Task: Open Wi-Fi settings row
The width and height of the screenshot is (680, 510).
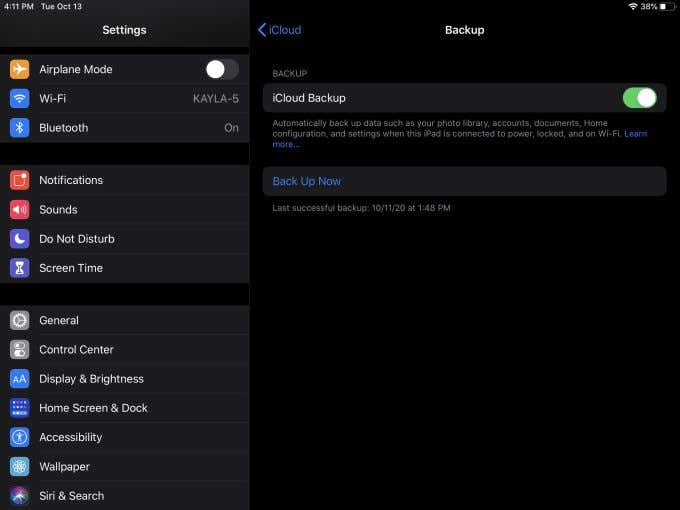Action: (x=124, y=98)
